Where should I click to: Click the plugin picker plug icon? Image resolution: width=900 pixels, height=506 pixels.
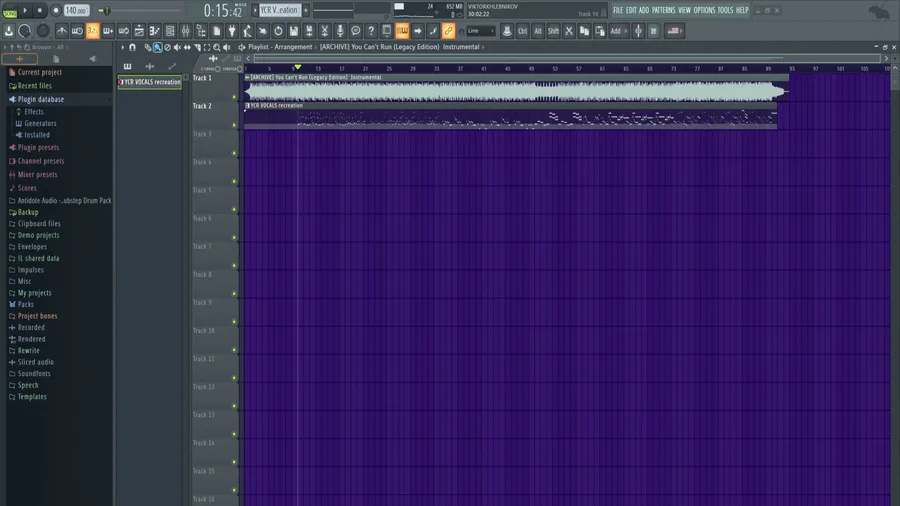point(232,31)
